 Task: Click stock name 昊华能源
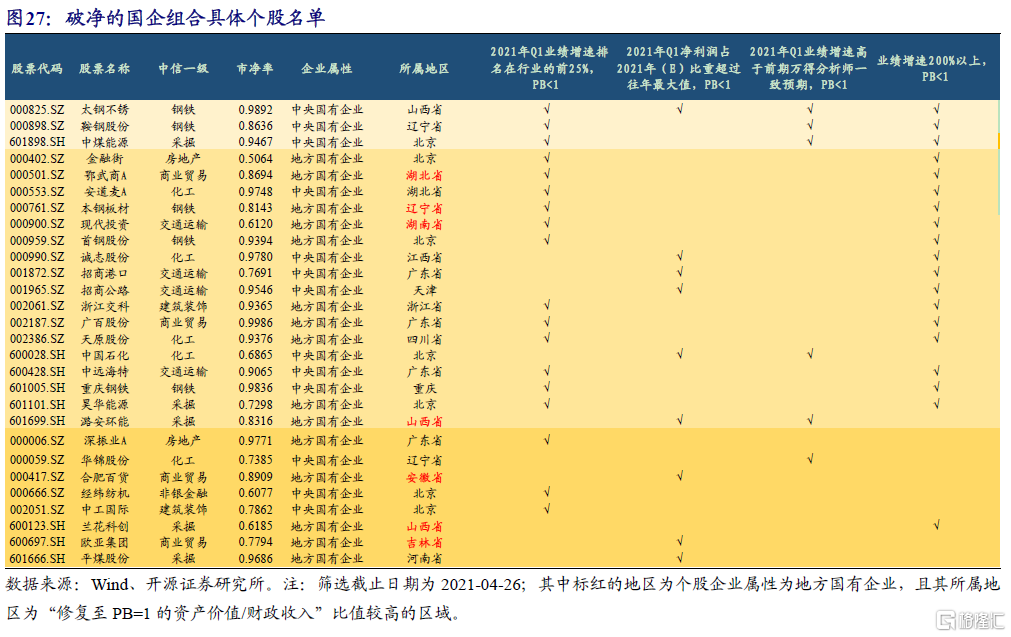pos(104,405)
